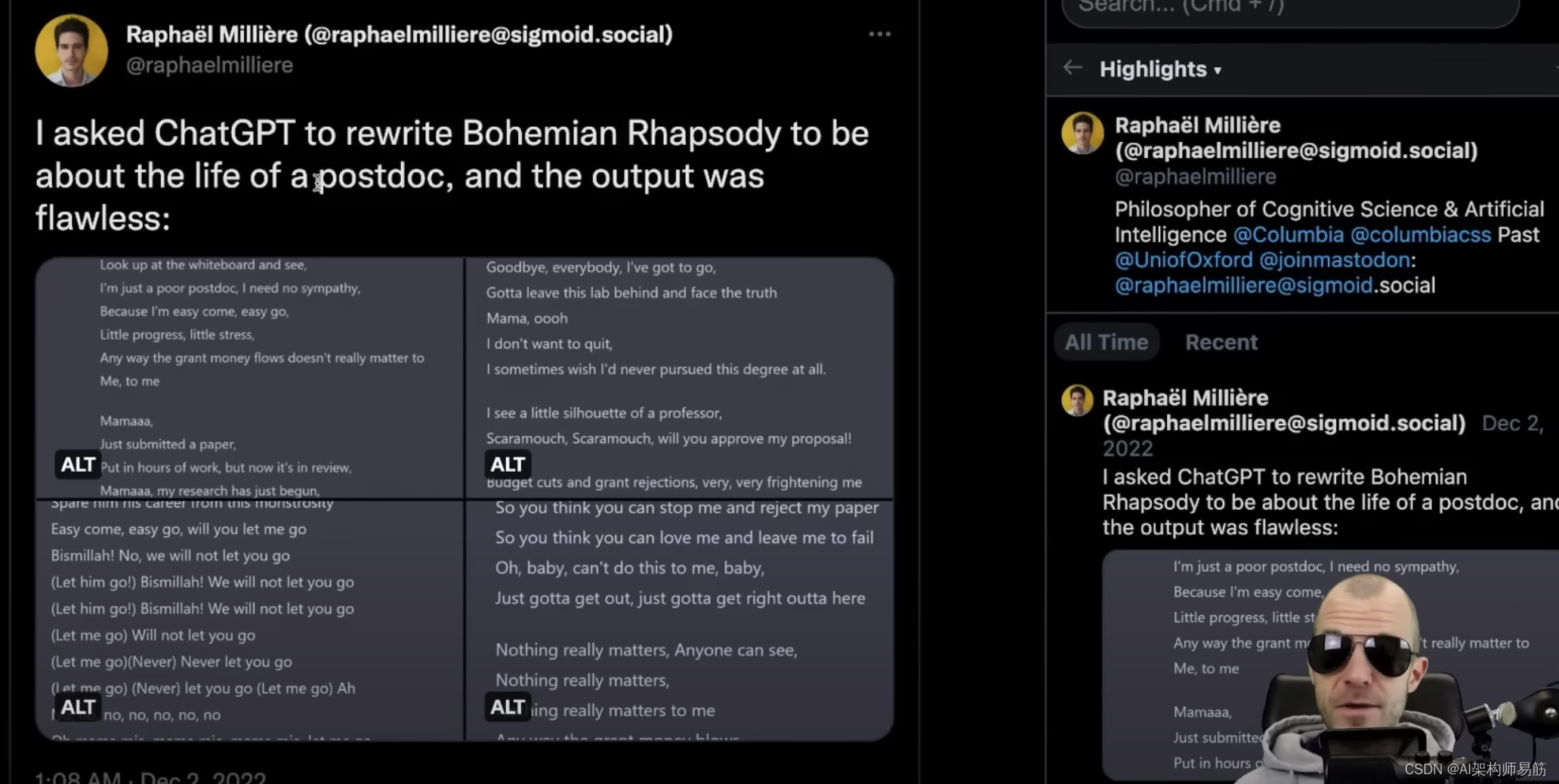This screenshot has width=1559, height=784.
Task: Click the @raphaelmilliere handle under tweet author
Action: [209, 65]
